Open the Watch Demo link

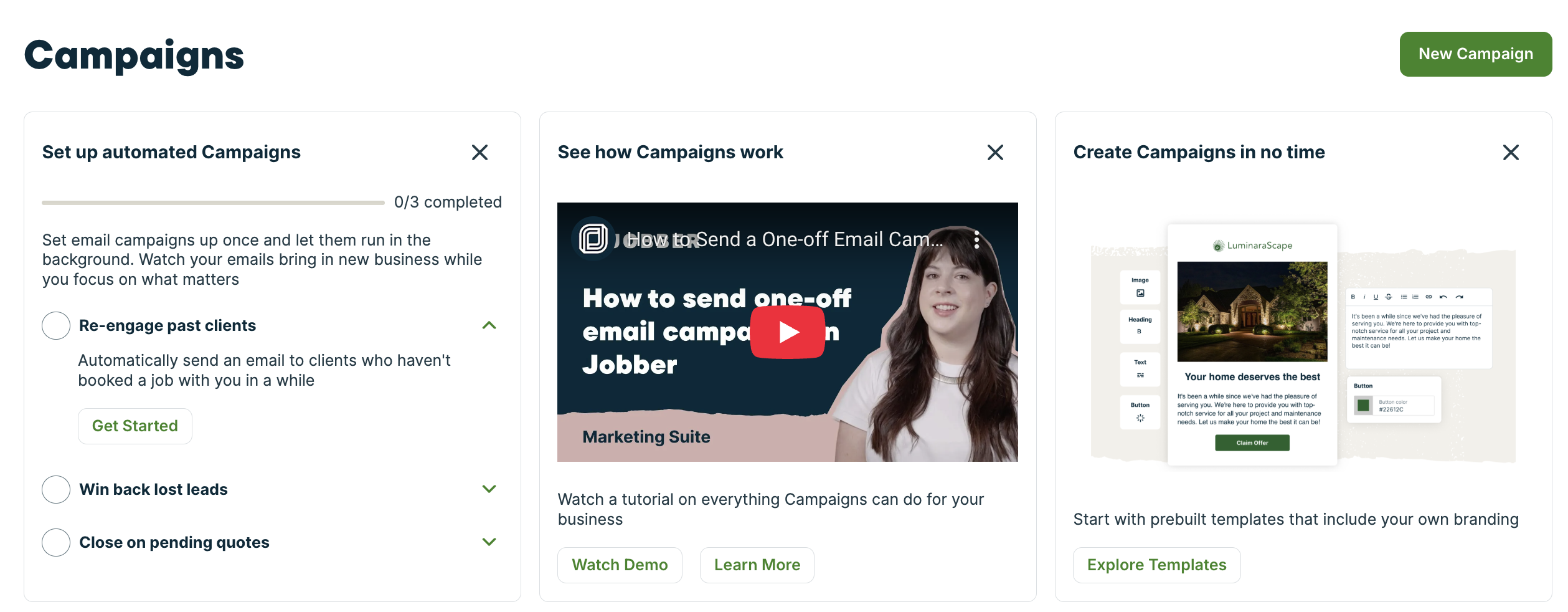click(x=620, y=565)
